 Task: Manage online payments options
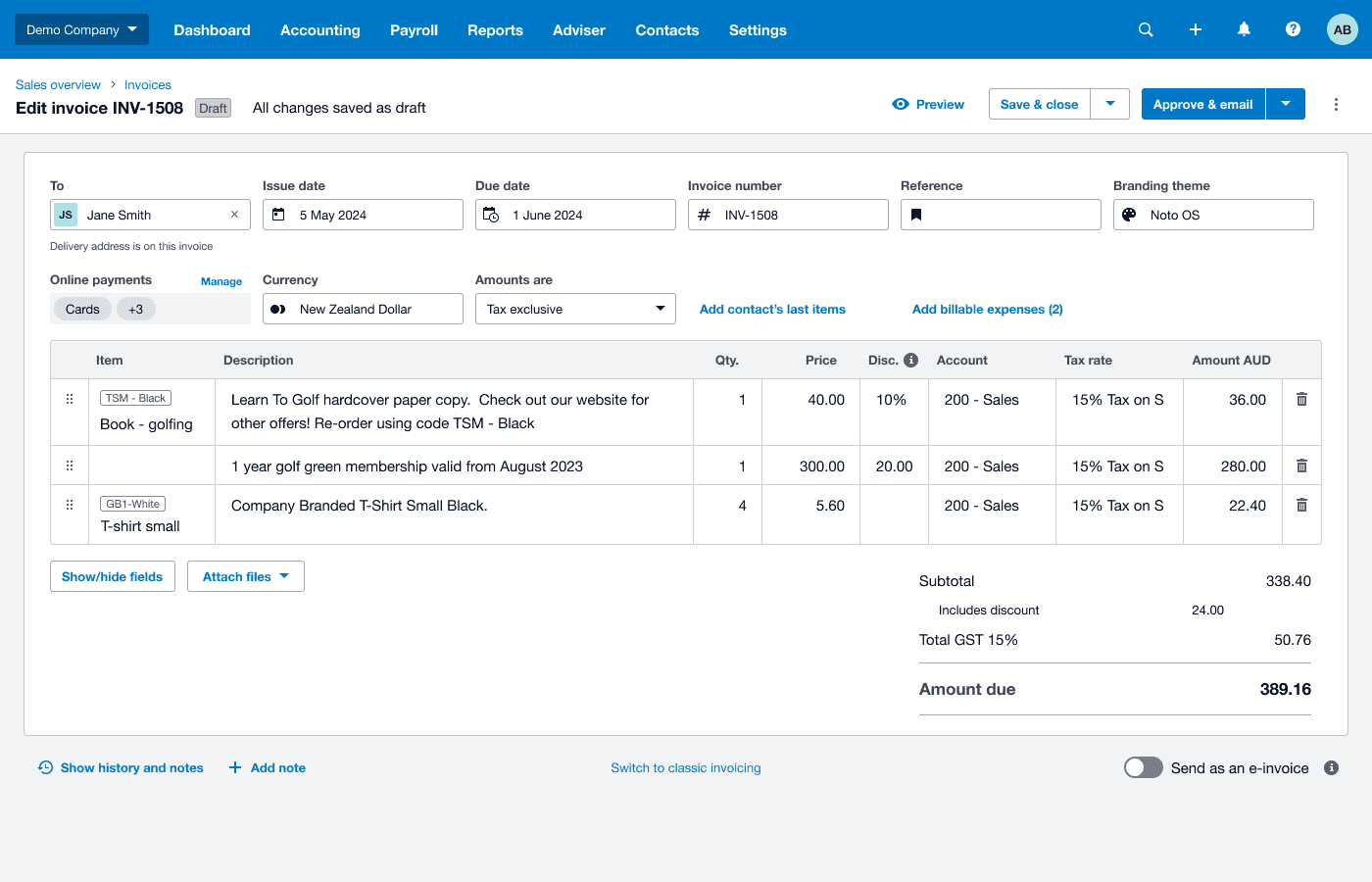tap(221, 281)
